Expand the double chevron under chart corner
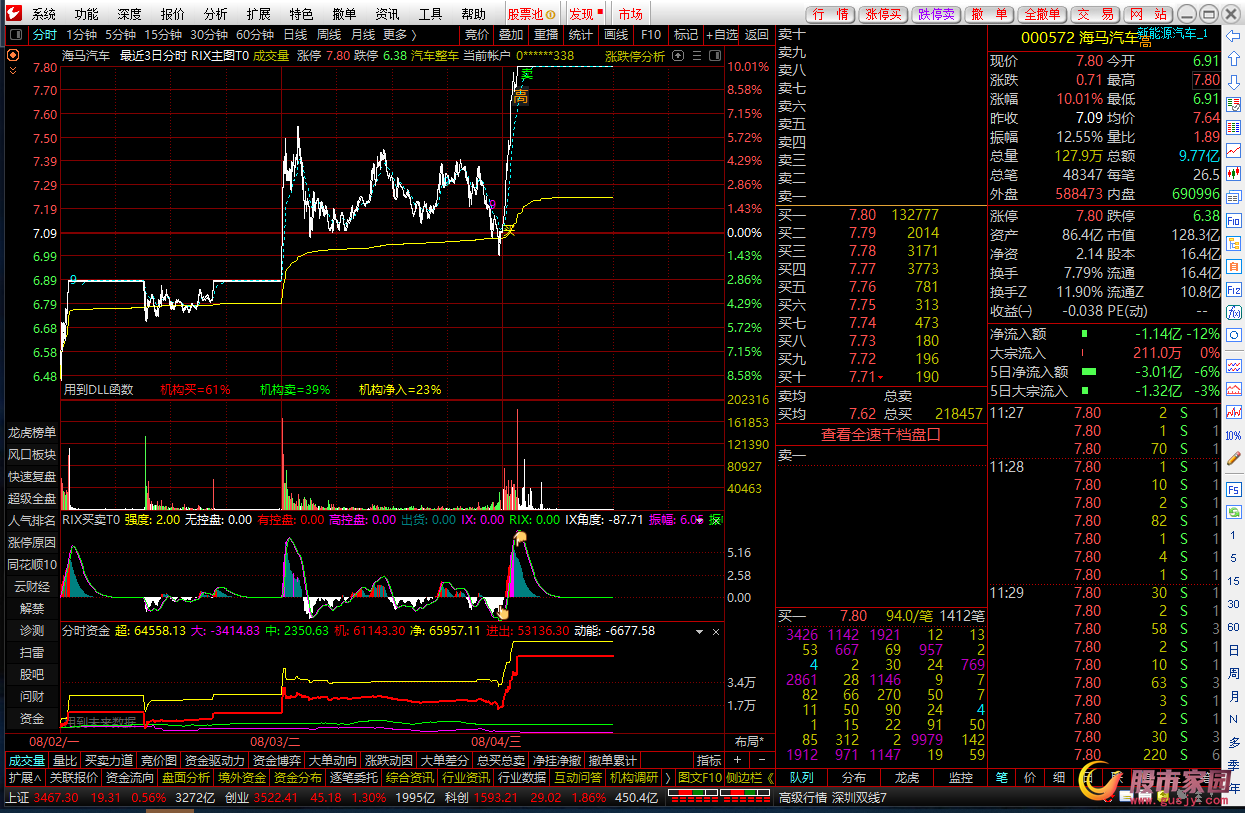Screen dimensions: 1245x813 pyautogui.click(x=12, y=72)
